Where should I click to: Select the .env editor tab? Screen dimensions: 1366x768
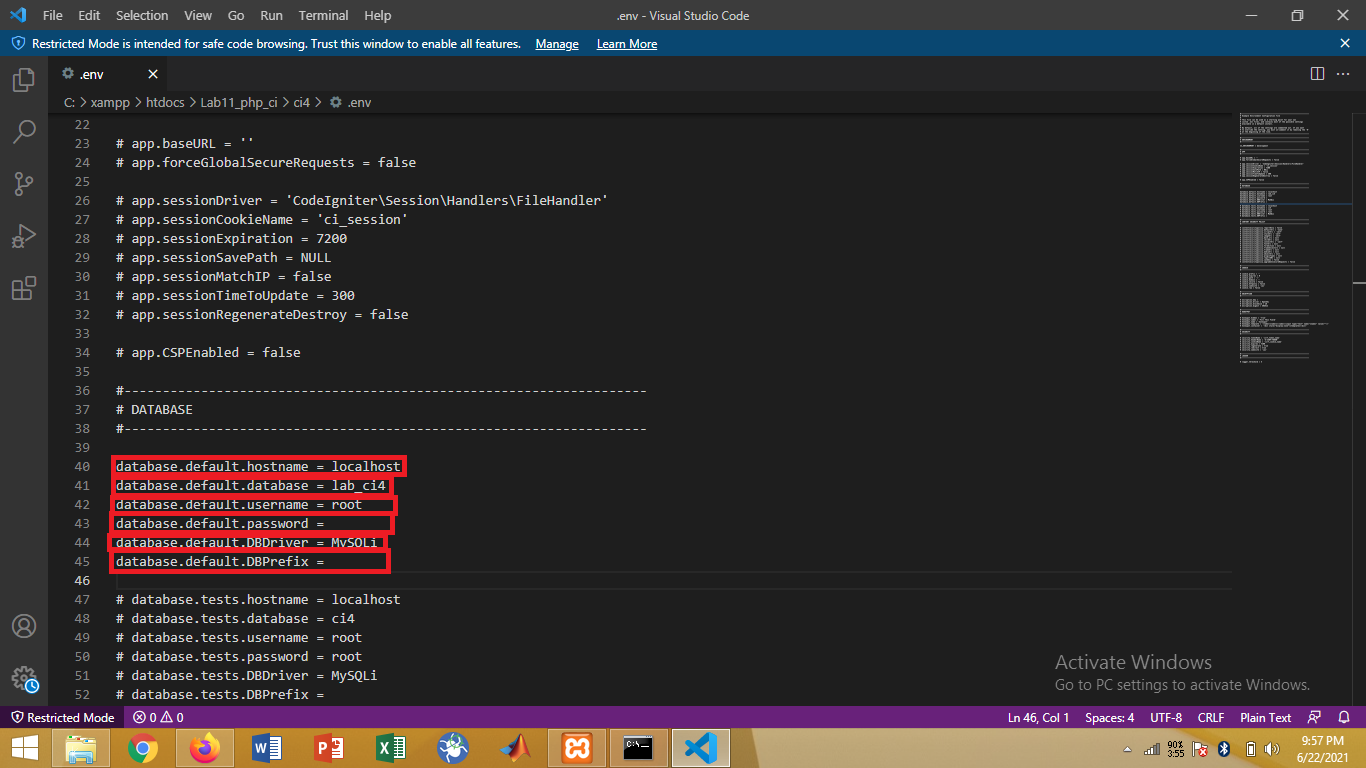pos(90,73)
